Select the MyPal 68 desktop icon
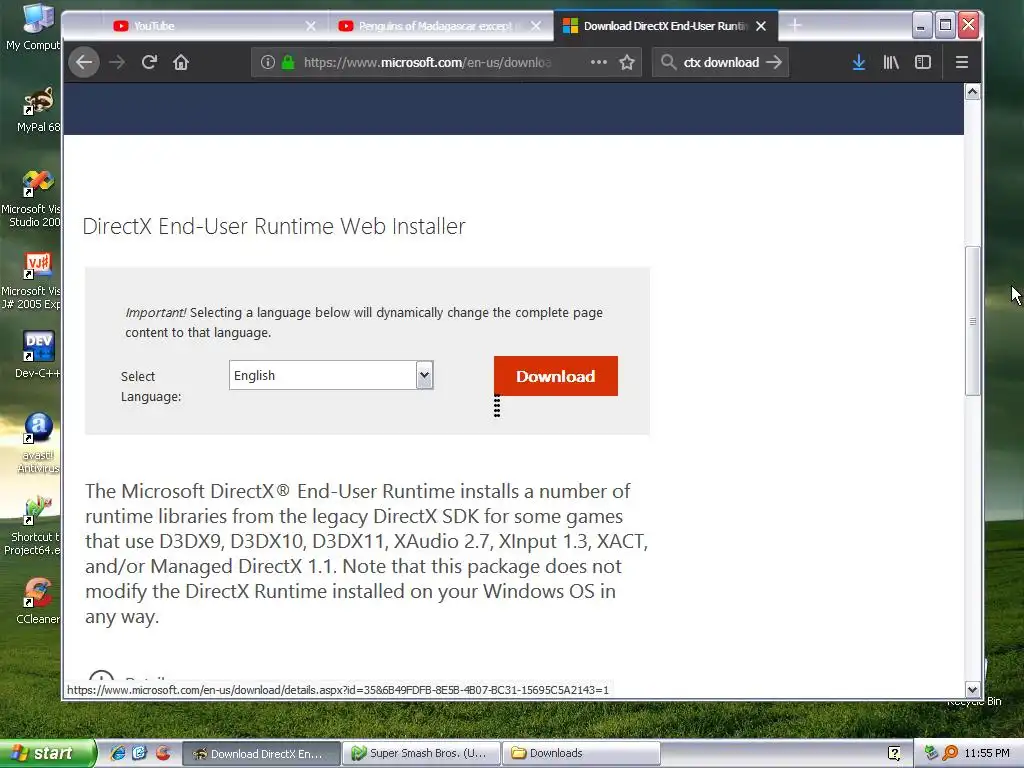 pos(37,110)
